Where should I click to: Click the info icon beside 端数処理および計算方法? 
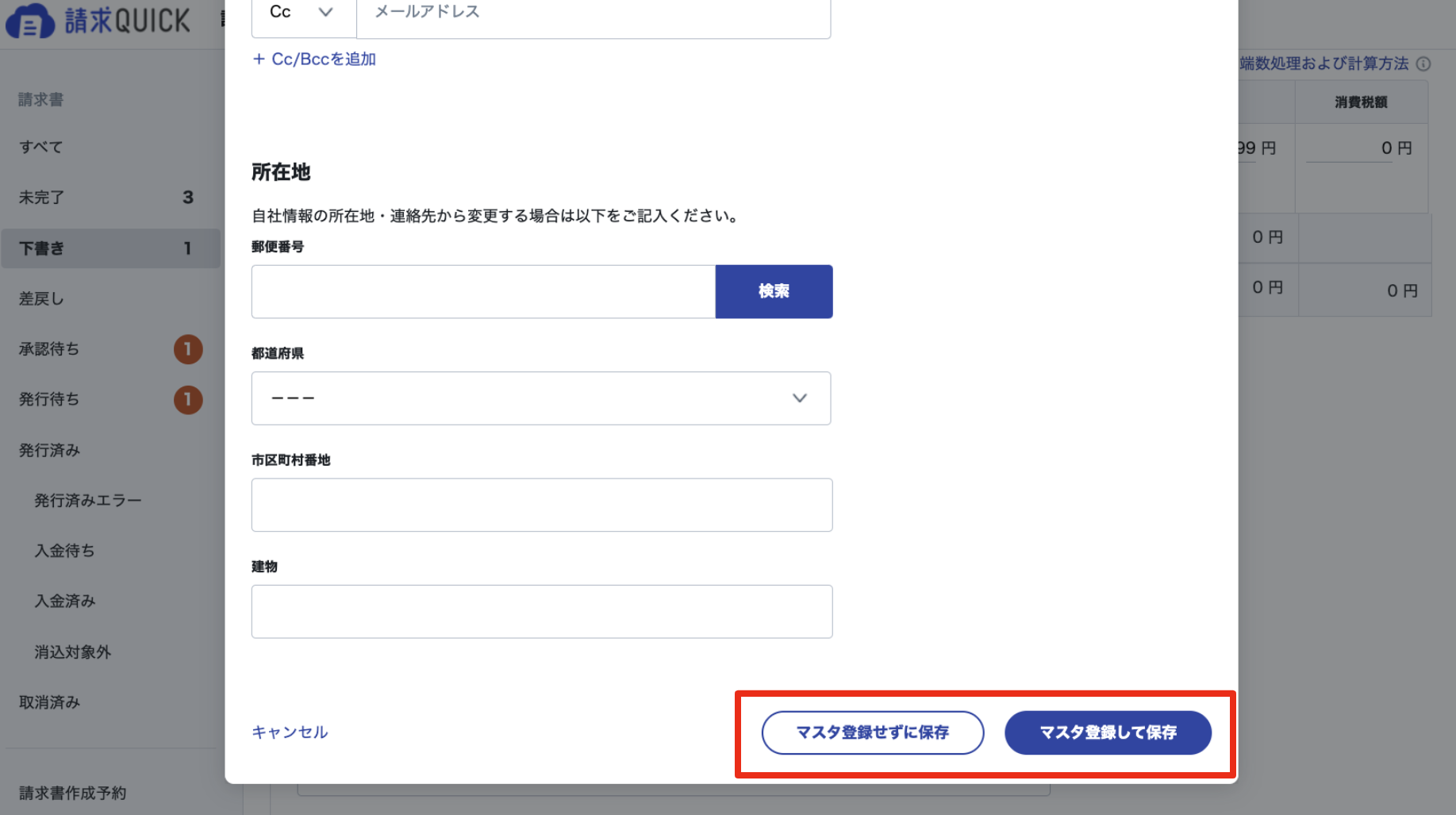pyautogui.click(x=1423, y=63)
